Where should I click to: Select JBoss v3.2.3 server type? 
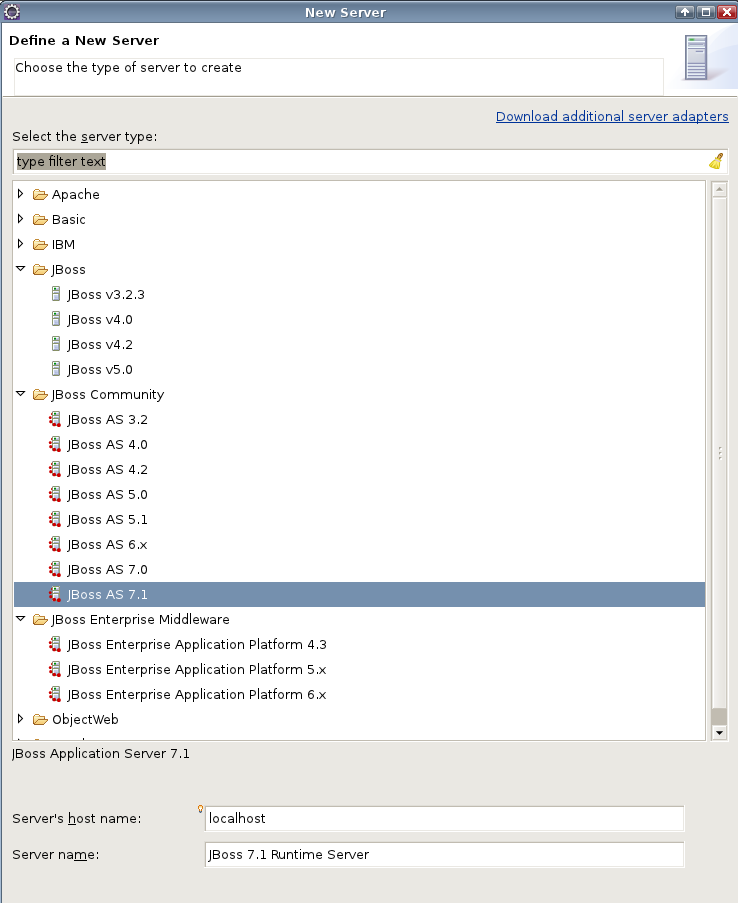[106, 295]
